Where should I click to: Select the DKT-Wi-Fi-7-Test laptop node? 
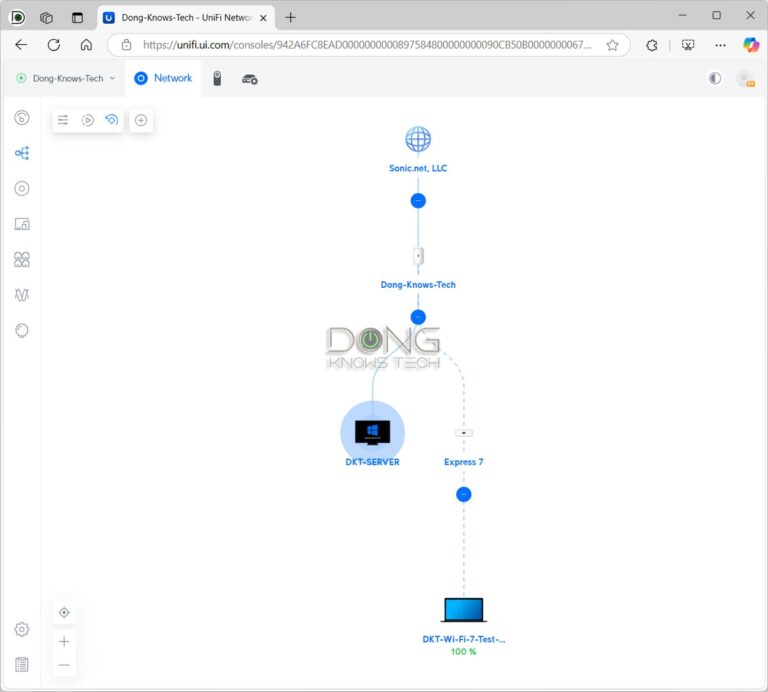pos(463,610)
